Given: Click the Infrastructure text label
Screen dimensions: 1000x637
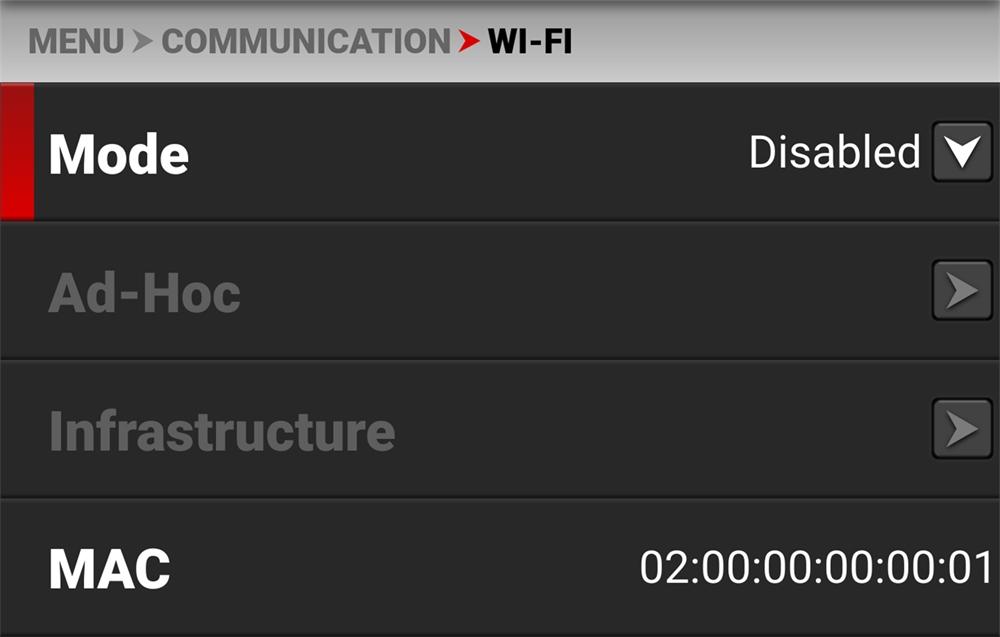Looking at the screenshot, I should [222, 431].
